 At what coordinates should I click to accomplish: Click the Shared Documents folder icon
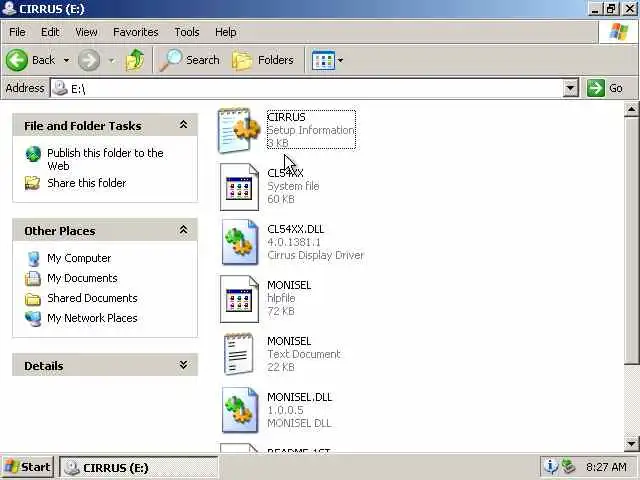33,299
